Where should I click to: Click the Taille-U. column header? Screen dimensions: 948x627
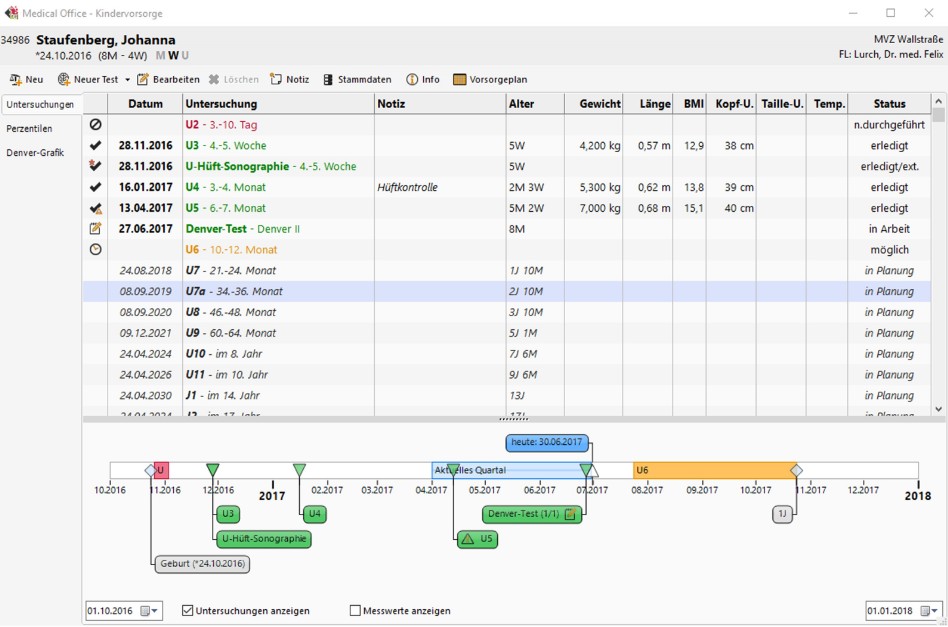pyautogui.click(x=782, y=103)
